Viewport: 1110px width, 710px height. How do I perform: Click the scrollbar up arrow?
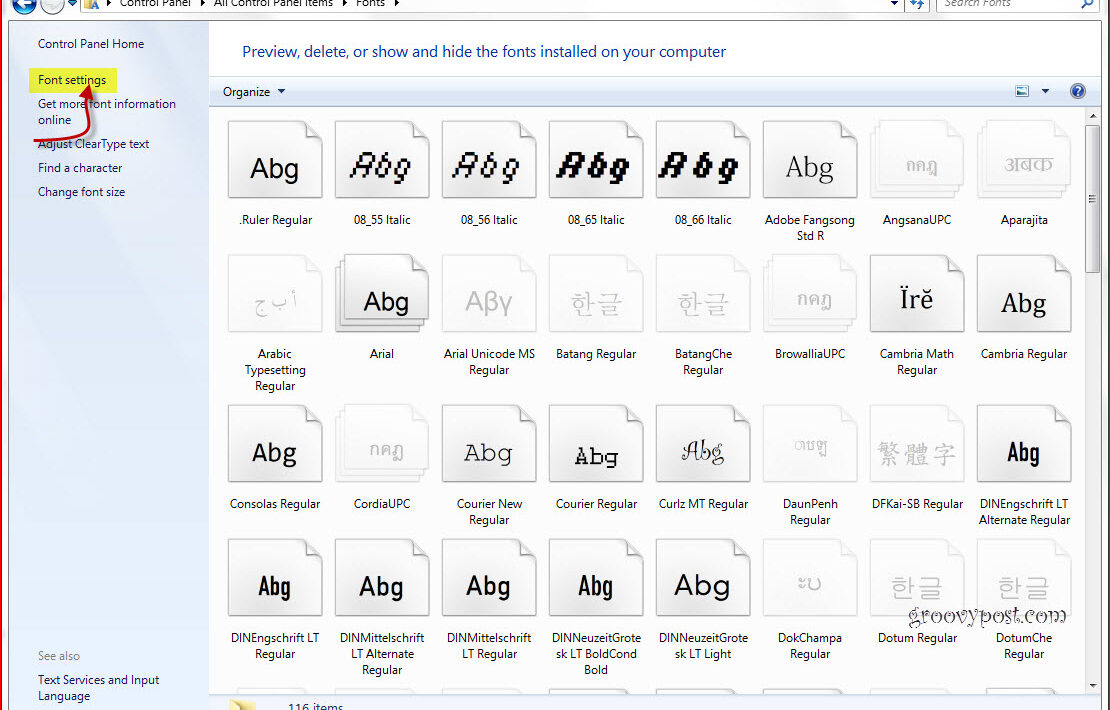[x=1093, y=115]
